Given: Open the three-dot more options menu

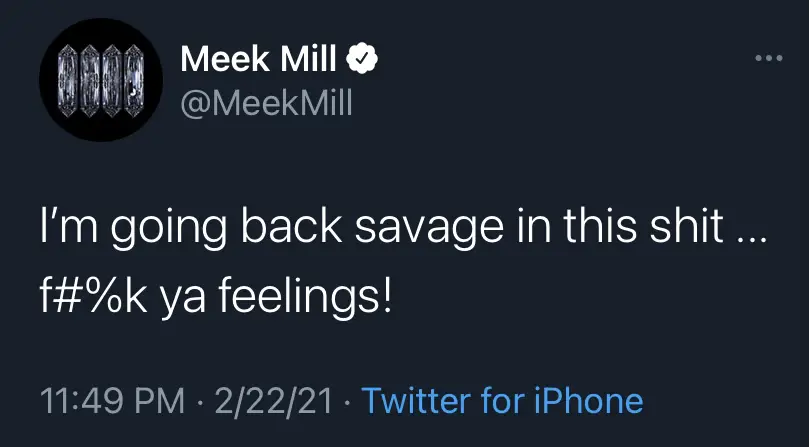Looking at the screenshot, I should [767, 59].
